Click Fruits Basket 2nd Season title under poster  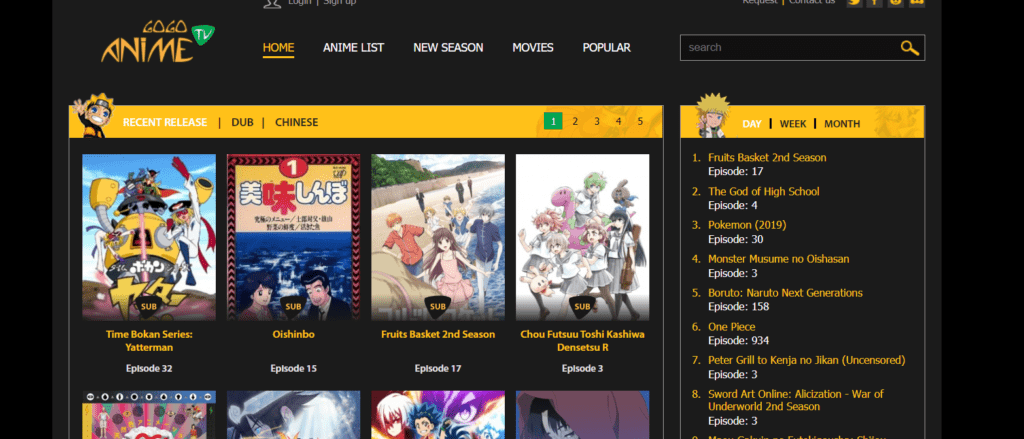[438, 334]
